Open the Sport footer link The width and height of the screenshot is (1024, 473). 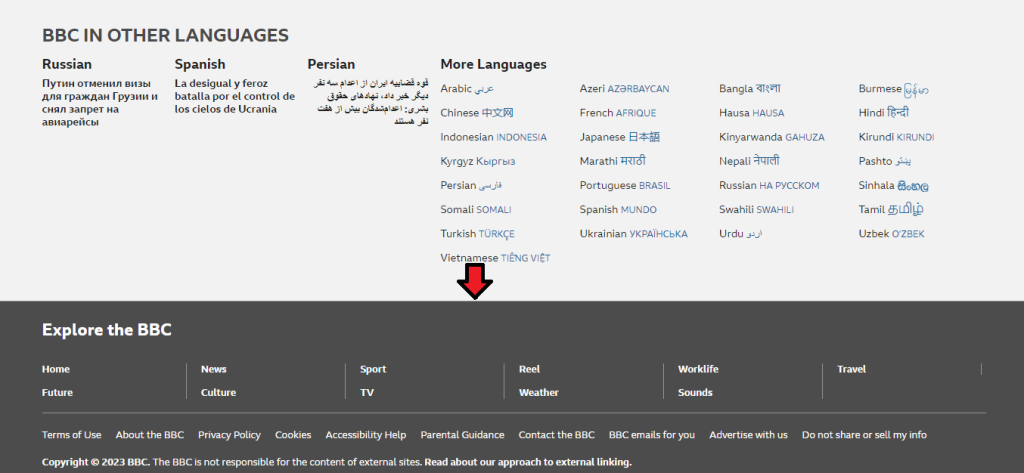pyautogui.click(x=373, y=369)
